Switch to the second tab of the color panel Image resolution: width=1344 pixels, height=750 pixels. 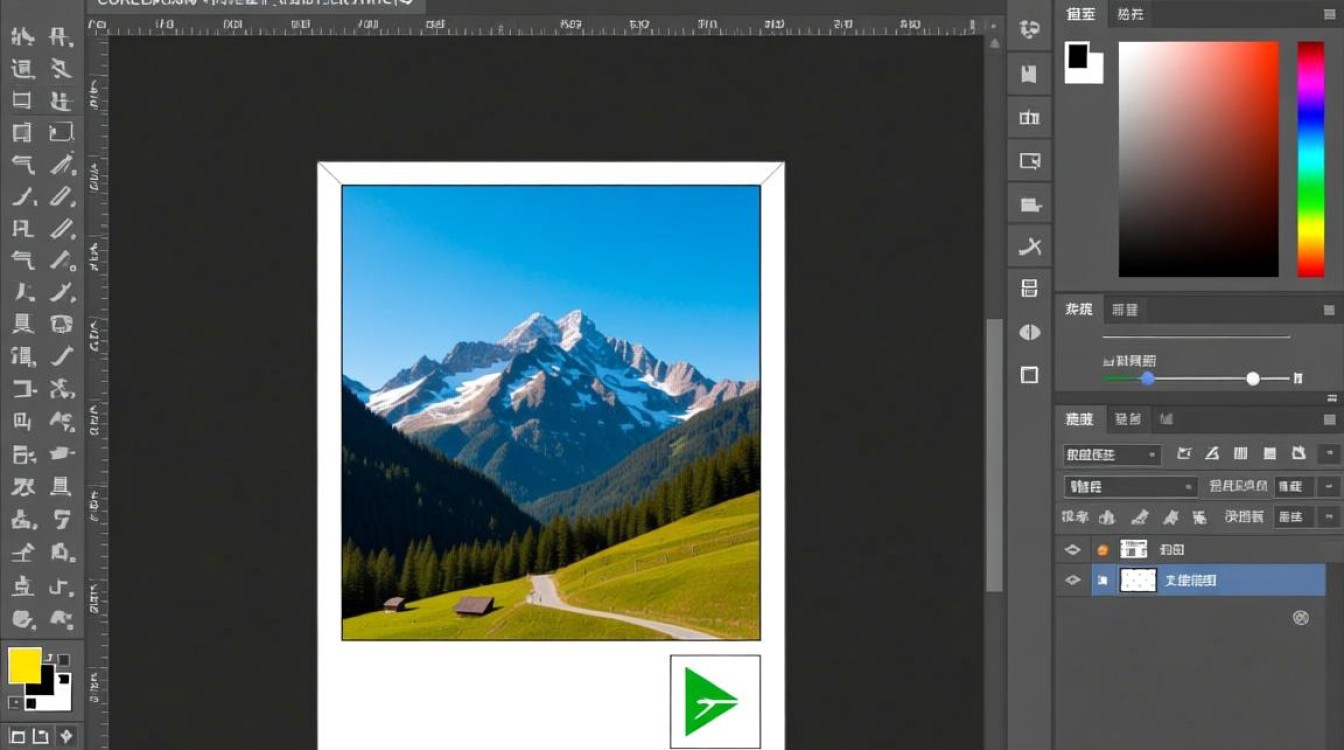tap(1130, 14)
